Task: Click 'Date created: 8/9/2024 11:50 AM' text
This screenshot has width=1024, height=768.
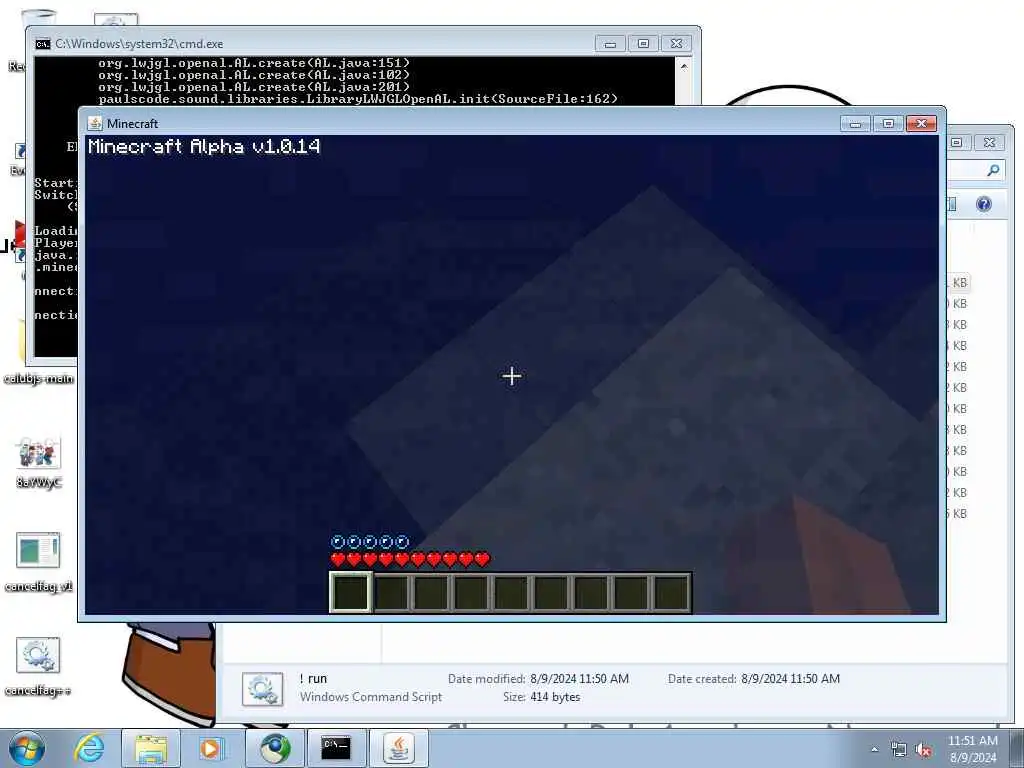Action: 754,679
